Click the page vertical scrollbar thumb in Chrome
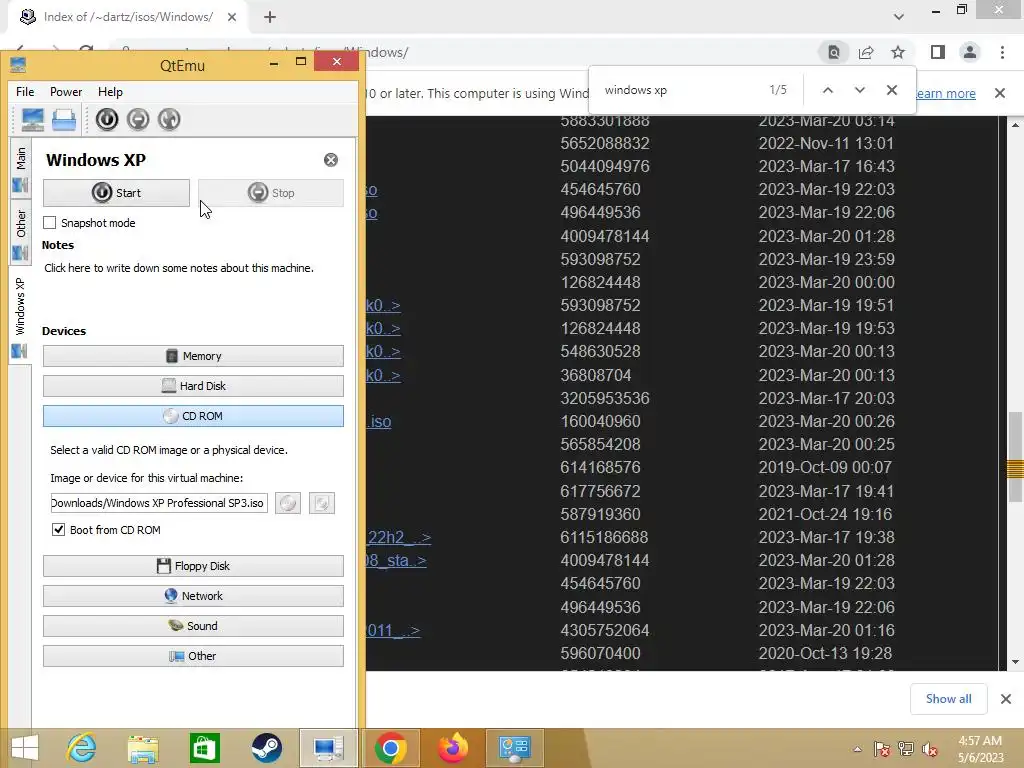 coord(1015,457)
